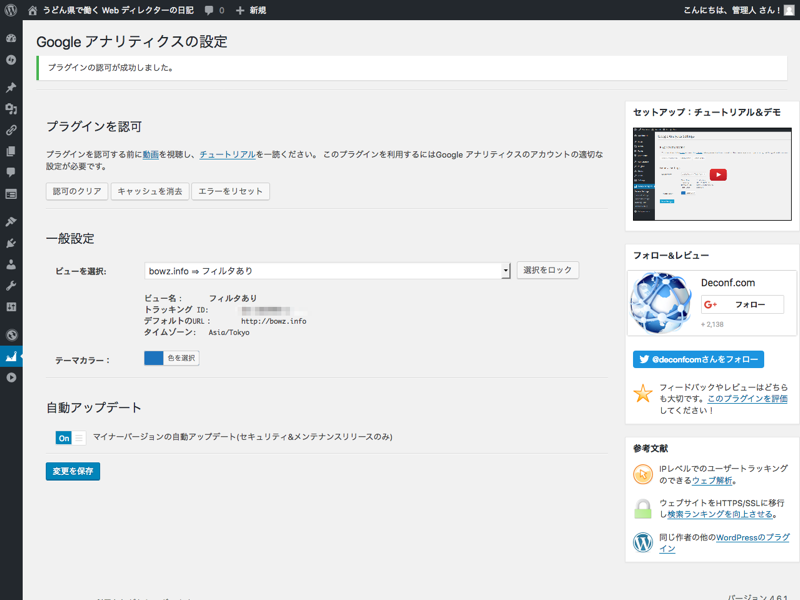Screen dimensions: 800x600
Task: Click the キャッシュを消去 button
Action: [150, 191]
